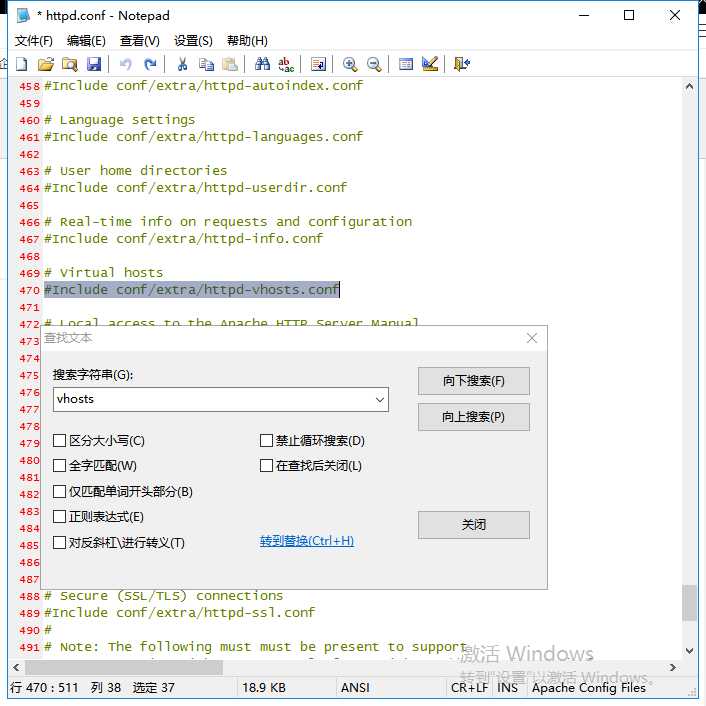Open the 帮助(H) menu
Screen dimensions: 706x706
[x=247, y=41]
